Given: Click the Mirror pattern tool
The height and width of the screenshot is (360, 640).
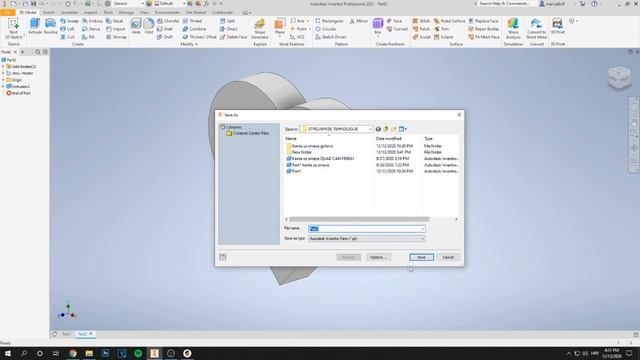Looking at the screenshot, I should tap(358, 21).
